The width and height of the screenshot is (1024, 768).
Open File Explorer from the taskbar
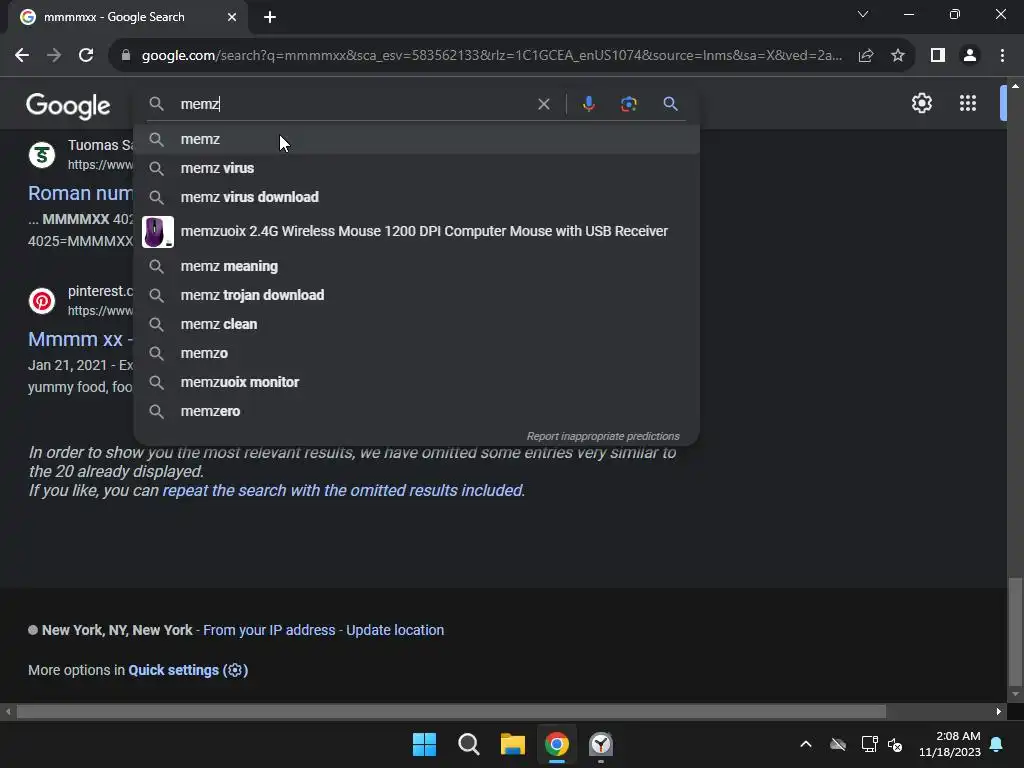(513, 744)
